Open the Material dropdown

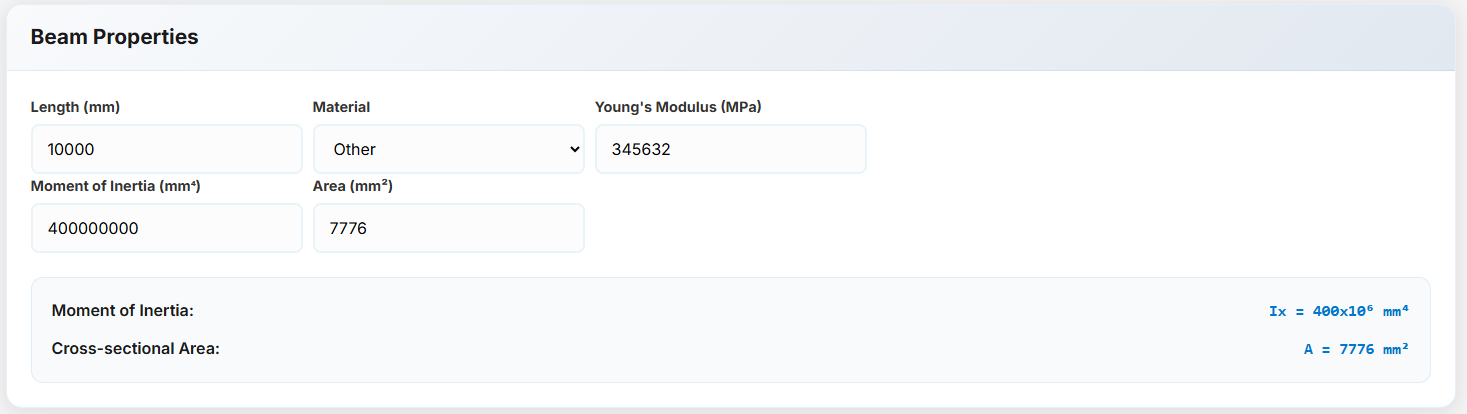tap(448, 149)
